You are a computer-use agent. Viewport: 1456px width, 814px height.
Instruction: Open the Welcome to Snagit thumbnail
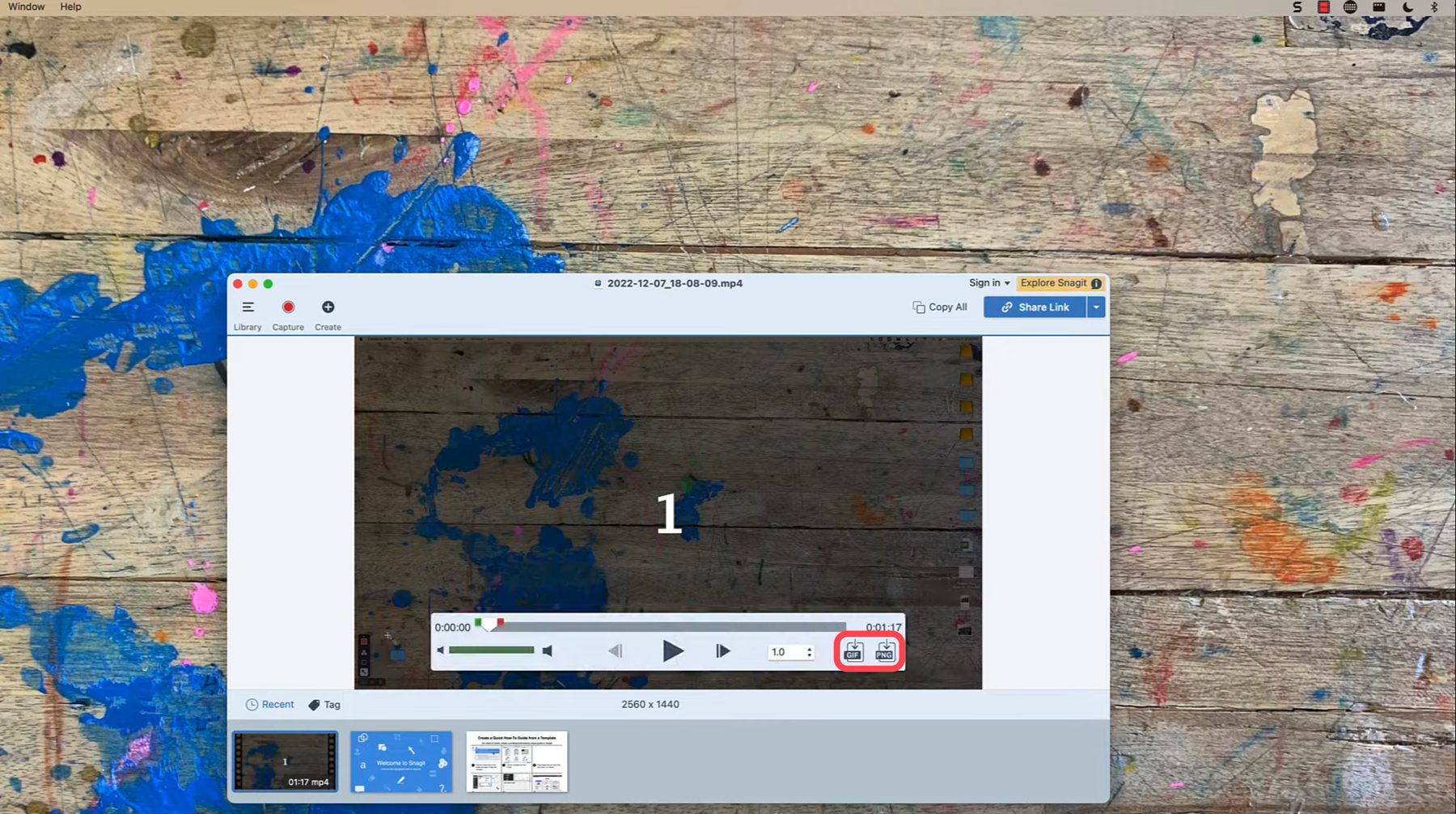pyautogui.click(x=400, y=761)
